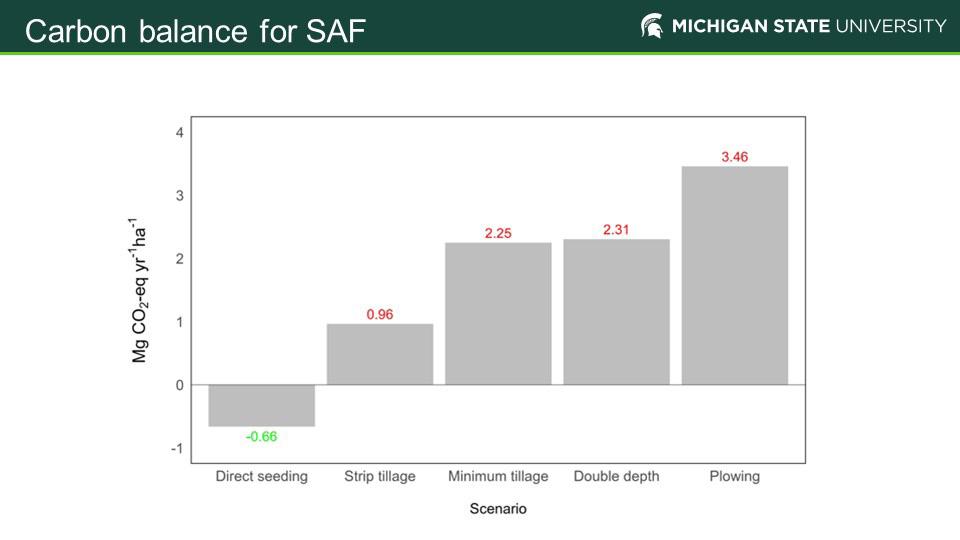Click the green -0.66 value label

262,437
